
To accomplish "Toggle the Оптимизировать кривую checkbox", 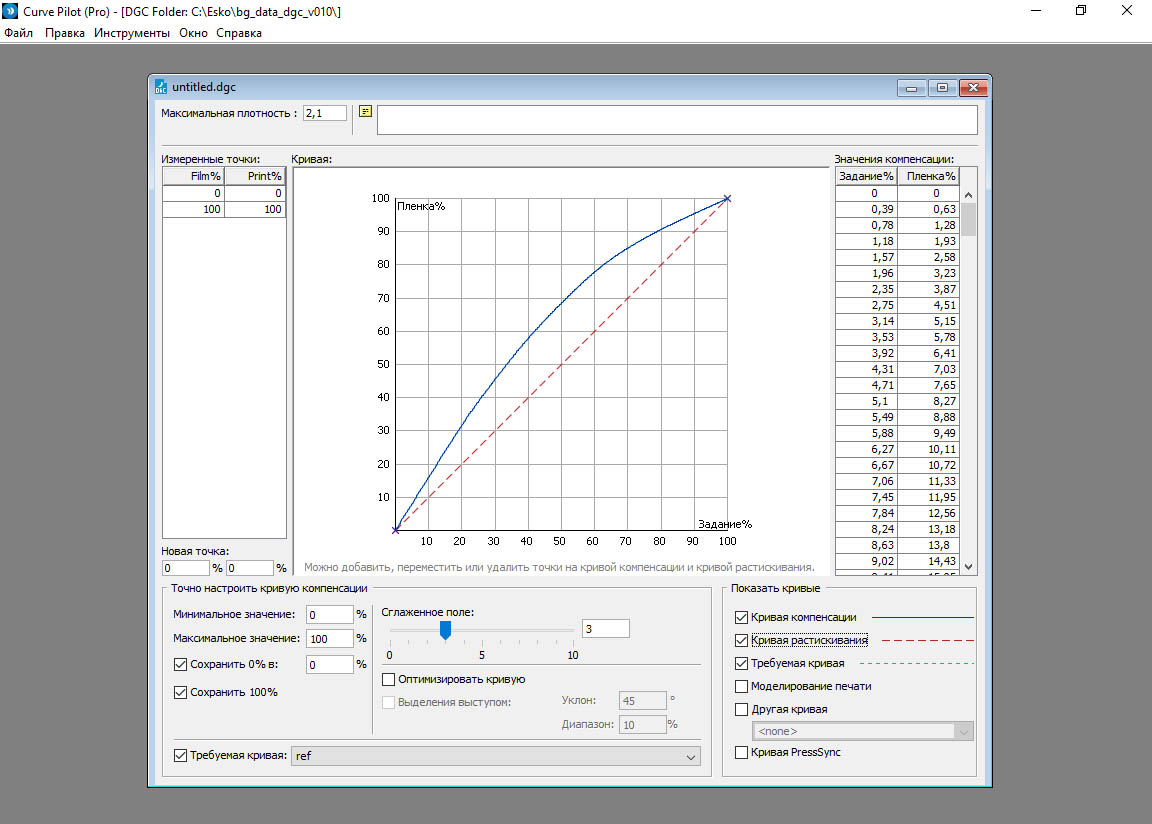I will (389, 679).
